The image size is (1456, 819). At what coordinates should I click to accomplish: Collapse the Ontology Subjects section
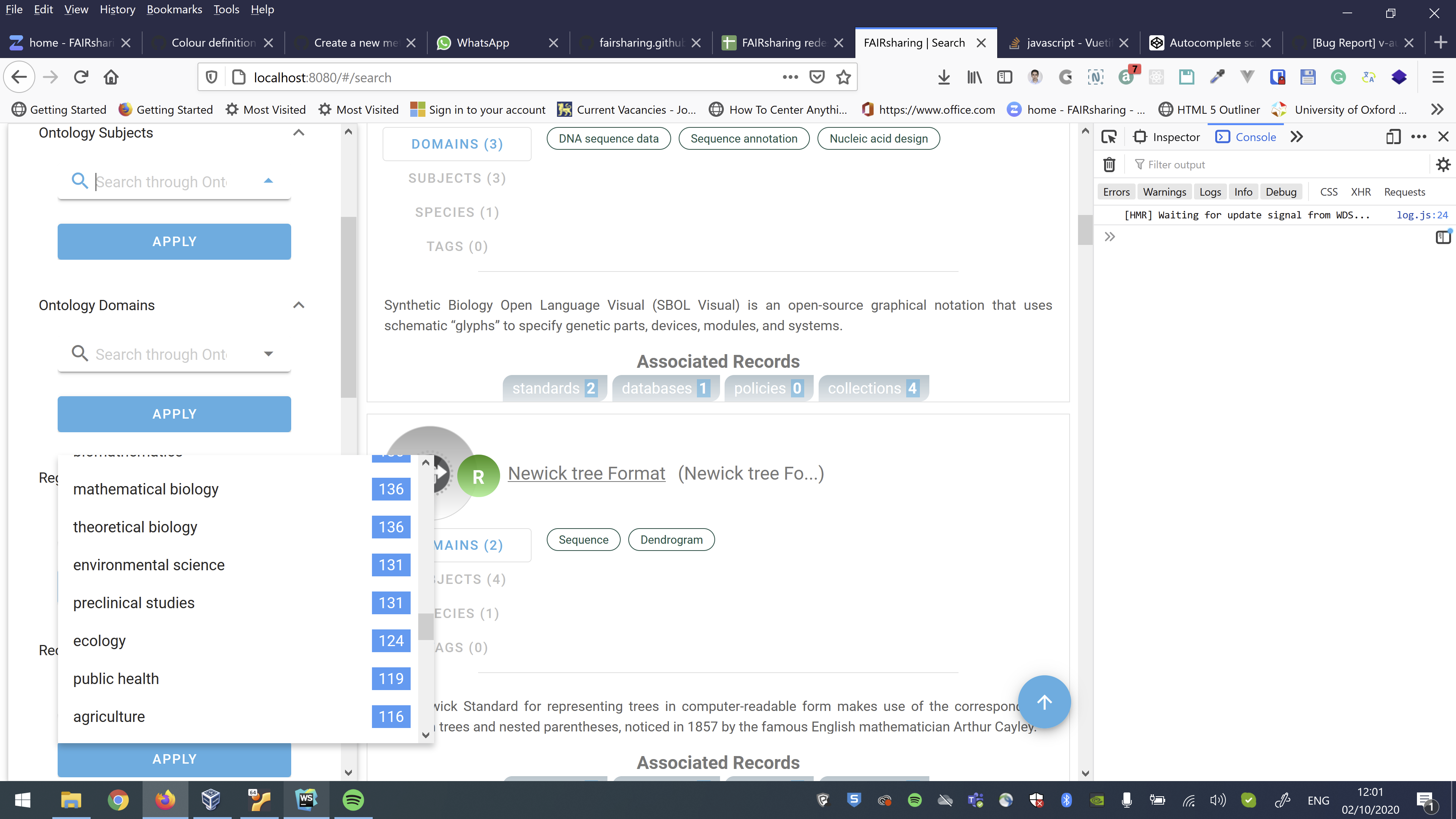tap(298, 133)
